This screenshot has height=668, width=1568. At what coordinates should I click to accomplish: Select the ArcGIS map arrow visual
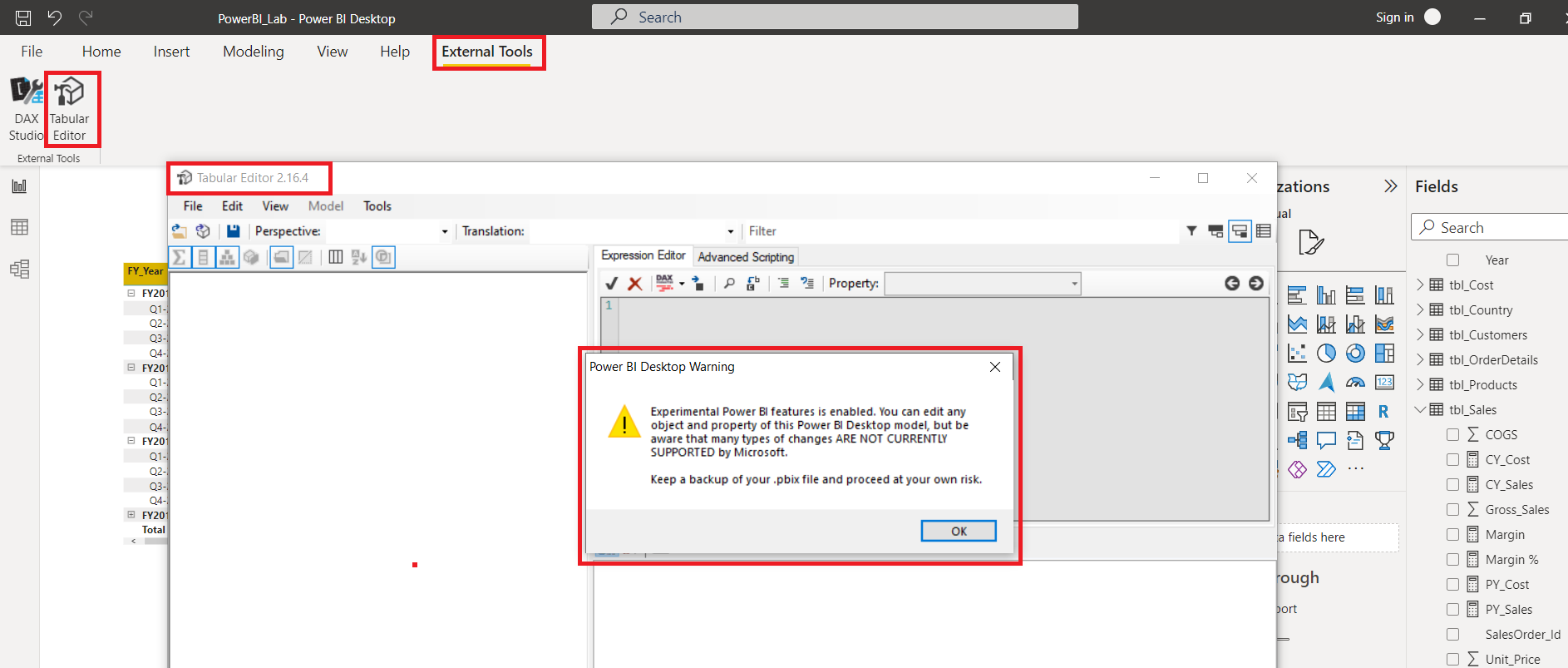click(1326, 383)
